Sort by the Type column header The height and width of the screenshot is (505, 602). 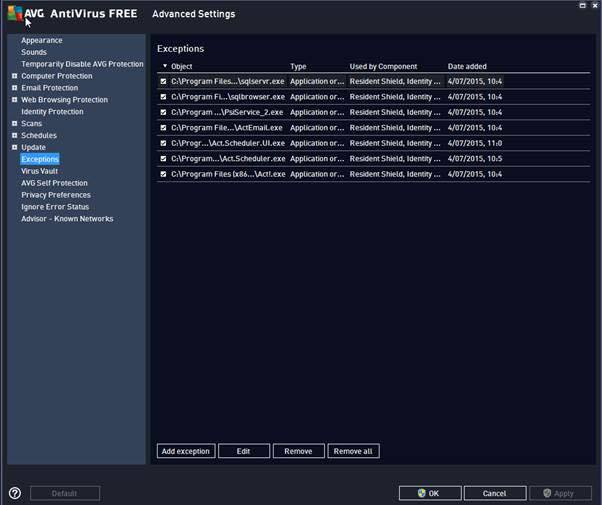[298, 66]
